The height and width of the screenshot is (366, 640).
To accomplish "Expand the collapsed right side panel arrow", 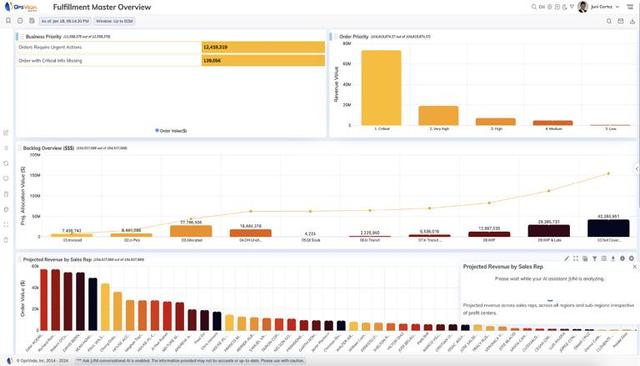I will pyautogui.click(x=637, y=169).
